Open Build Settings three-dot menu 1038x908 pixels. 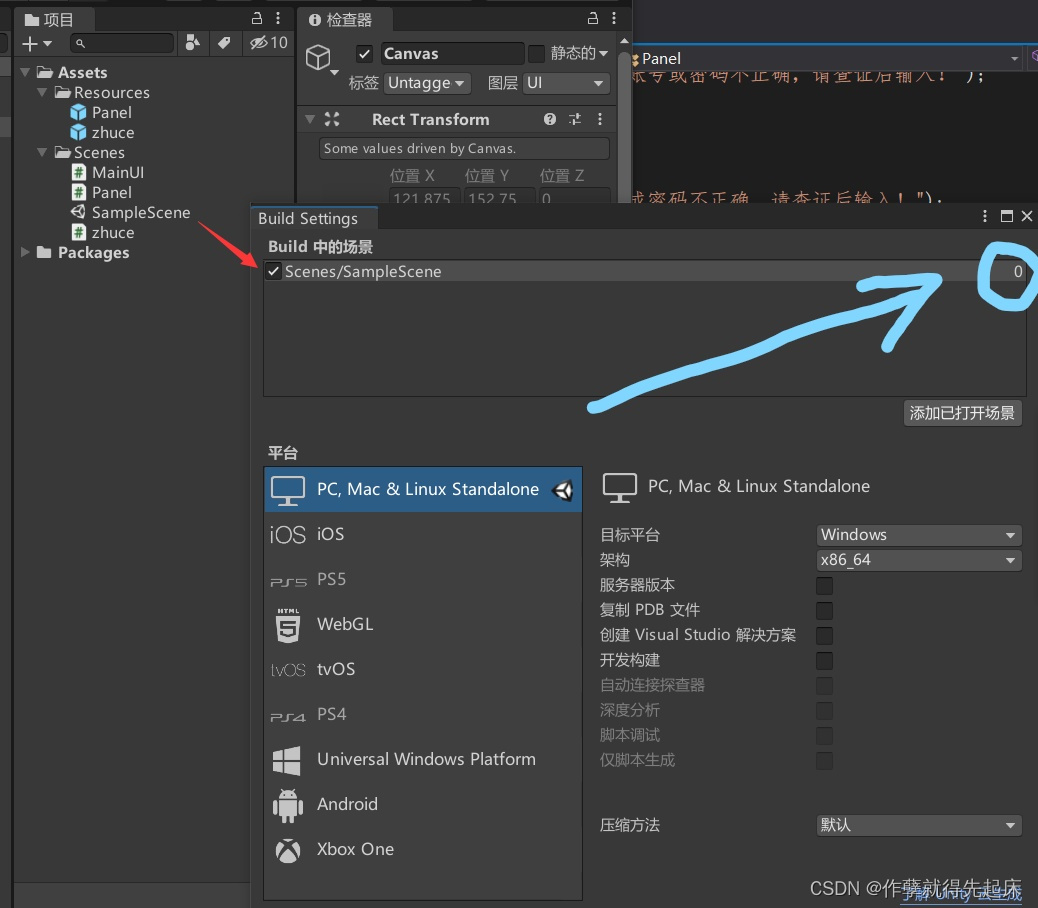click(985, 216)
